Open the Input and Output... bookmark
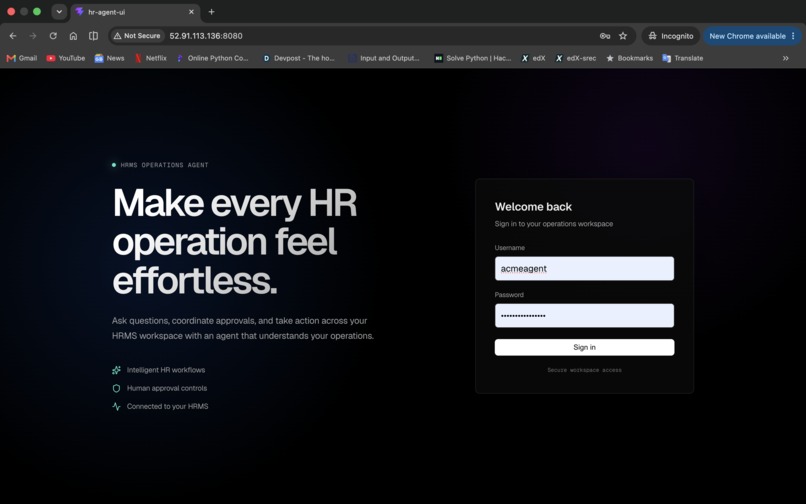806x504 pixels. [384, 58]
